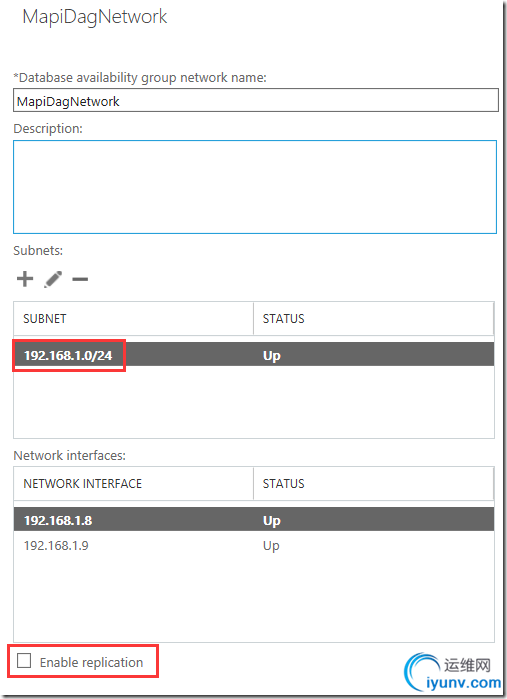Click empty area in subnets list
This screenshot has height=699, width=507.
[254, 402]
